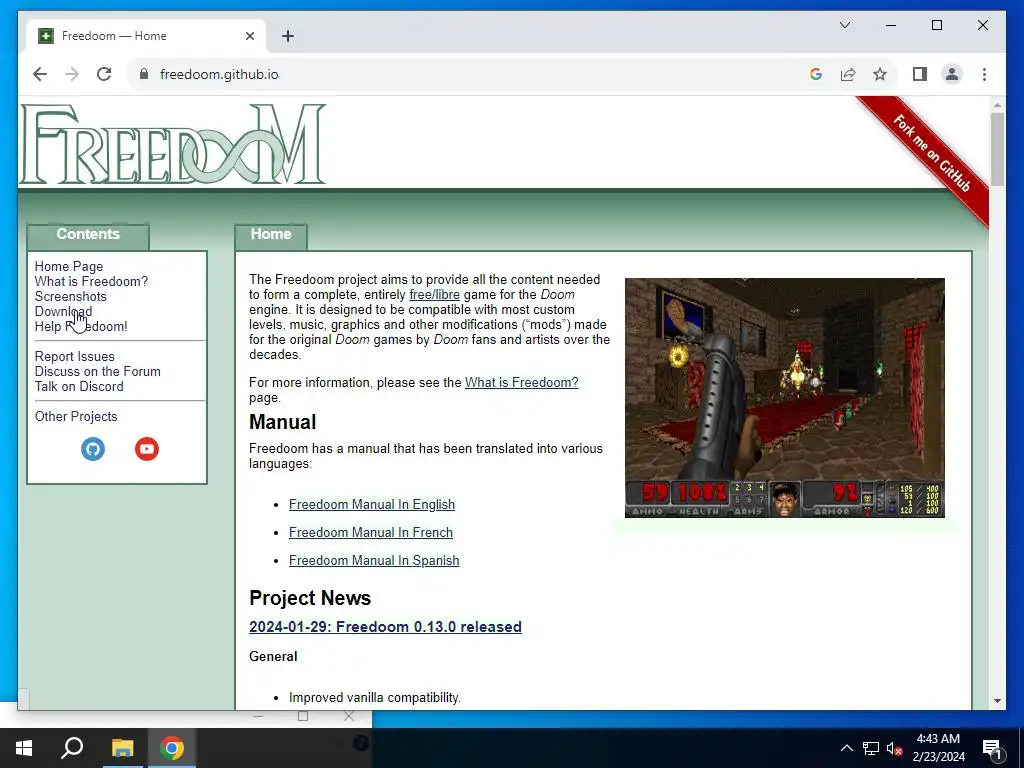1024x768 pixels.
Task: Click the General subheading text
Action: [273, 656]
